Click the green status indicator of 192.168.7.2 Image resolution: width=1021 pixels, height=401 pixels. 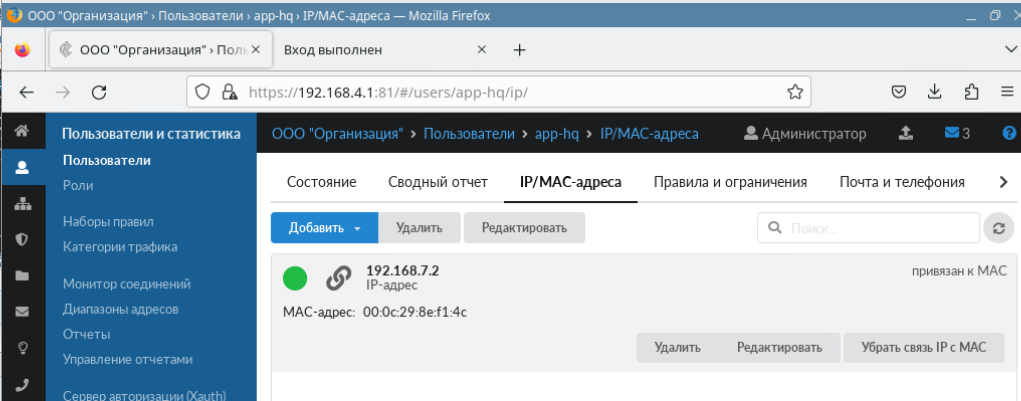[295, 279]
